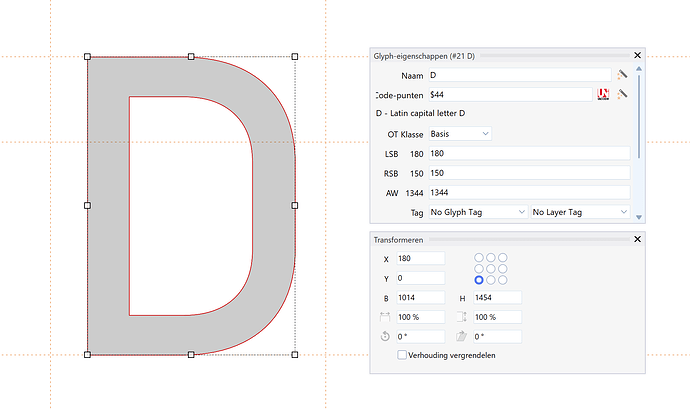Viewport: 690px width, 409px height.
Task: Click into the AW 1344 field
Action: point(529,192)
